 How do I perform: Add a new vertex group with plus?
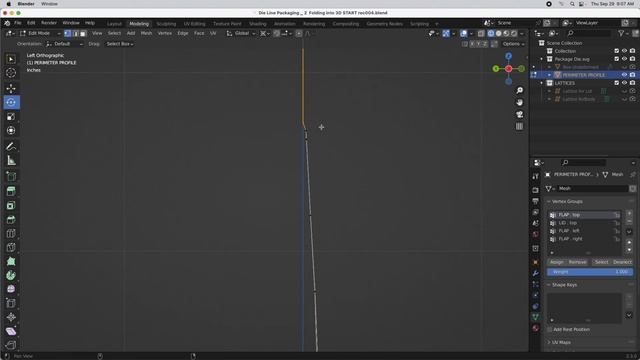coord(629,213)
